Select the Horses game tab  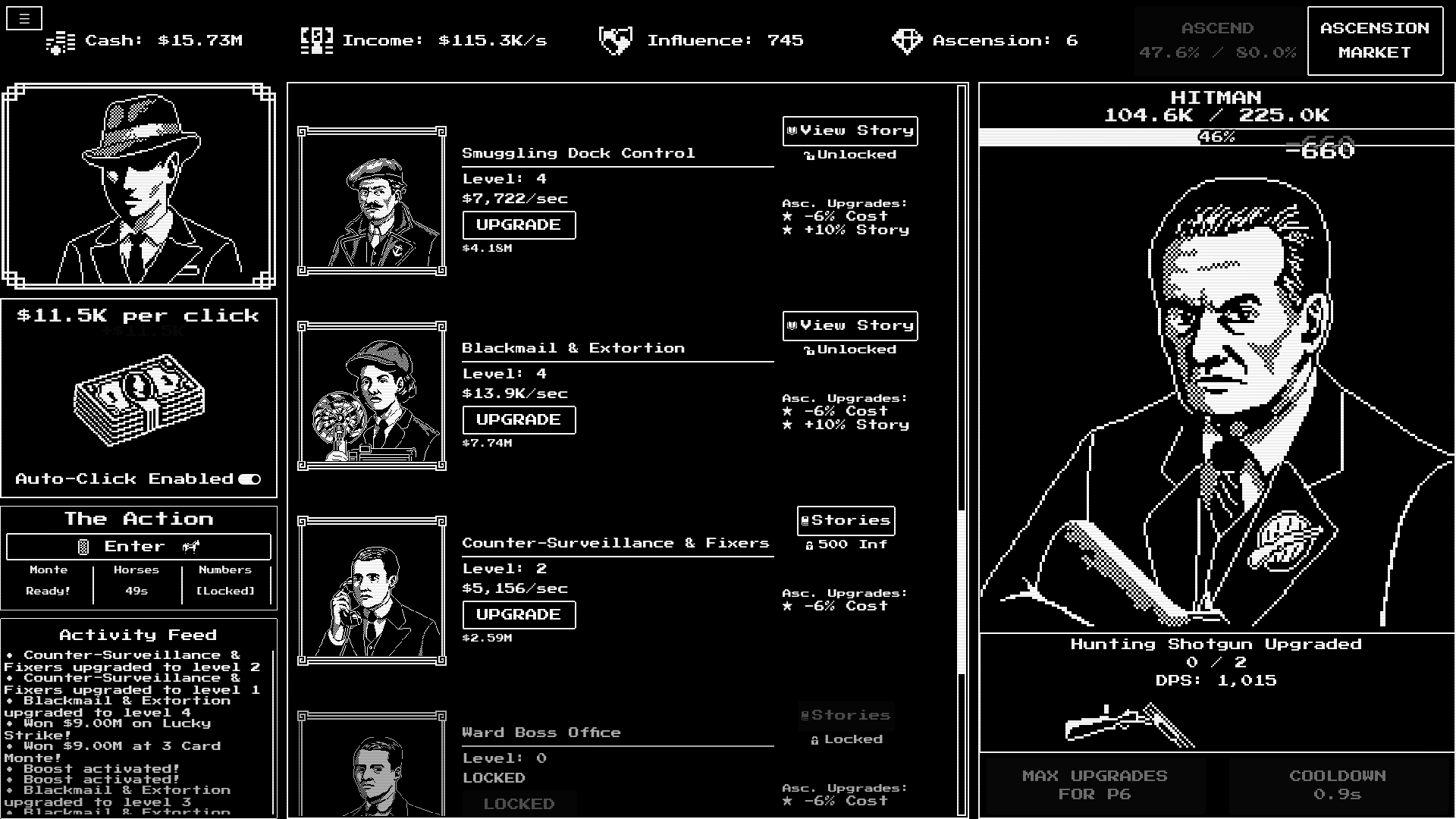click(136, 580)
